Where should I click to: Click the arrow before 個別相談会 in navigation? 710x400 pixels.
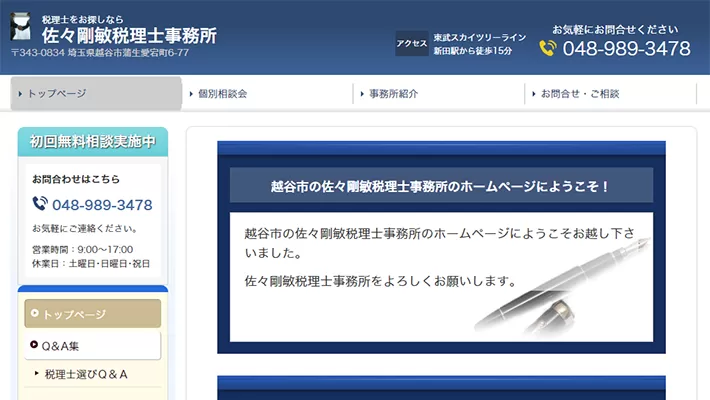[x=191, y=94]
